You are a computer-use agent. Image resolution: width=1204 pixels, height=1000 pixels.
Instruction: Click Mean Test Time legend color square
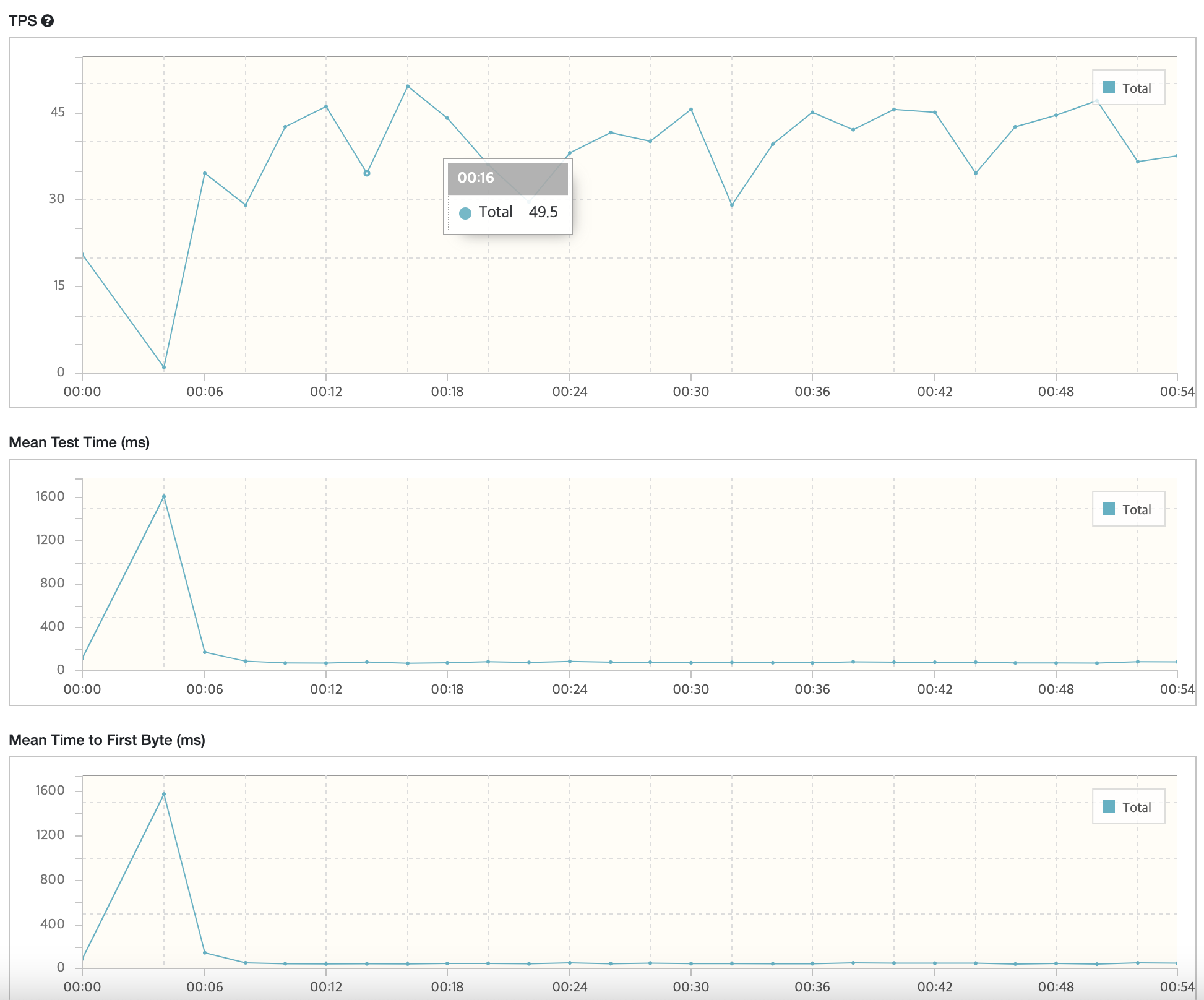(x=1109, y=509)
